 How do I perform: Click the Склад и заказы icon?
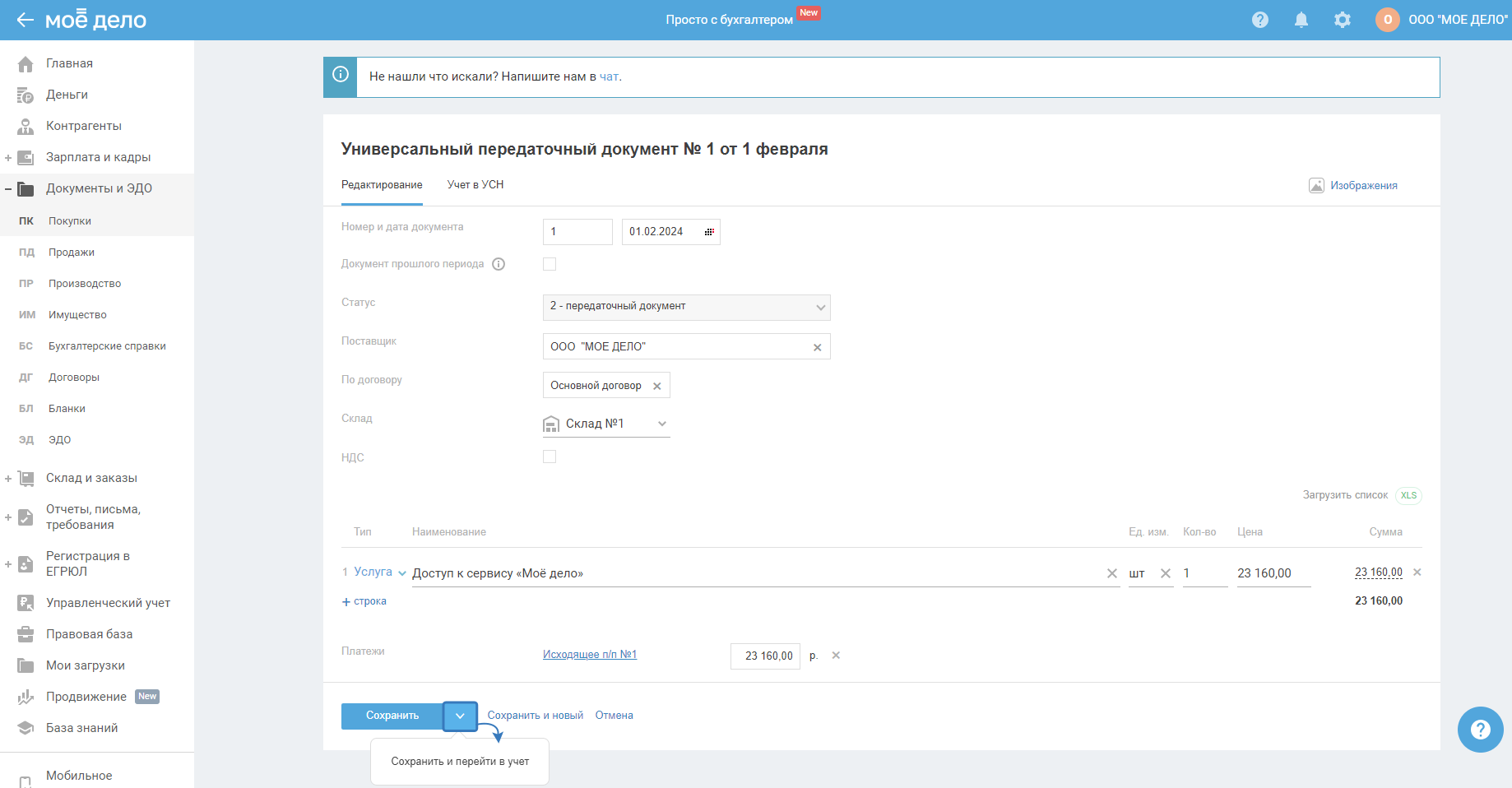[26, 478]
